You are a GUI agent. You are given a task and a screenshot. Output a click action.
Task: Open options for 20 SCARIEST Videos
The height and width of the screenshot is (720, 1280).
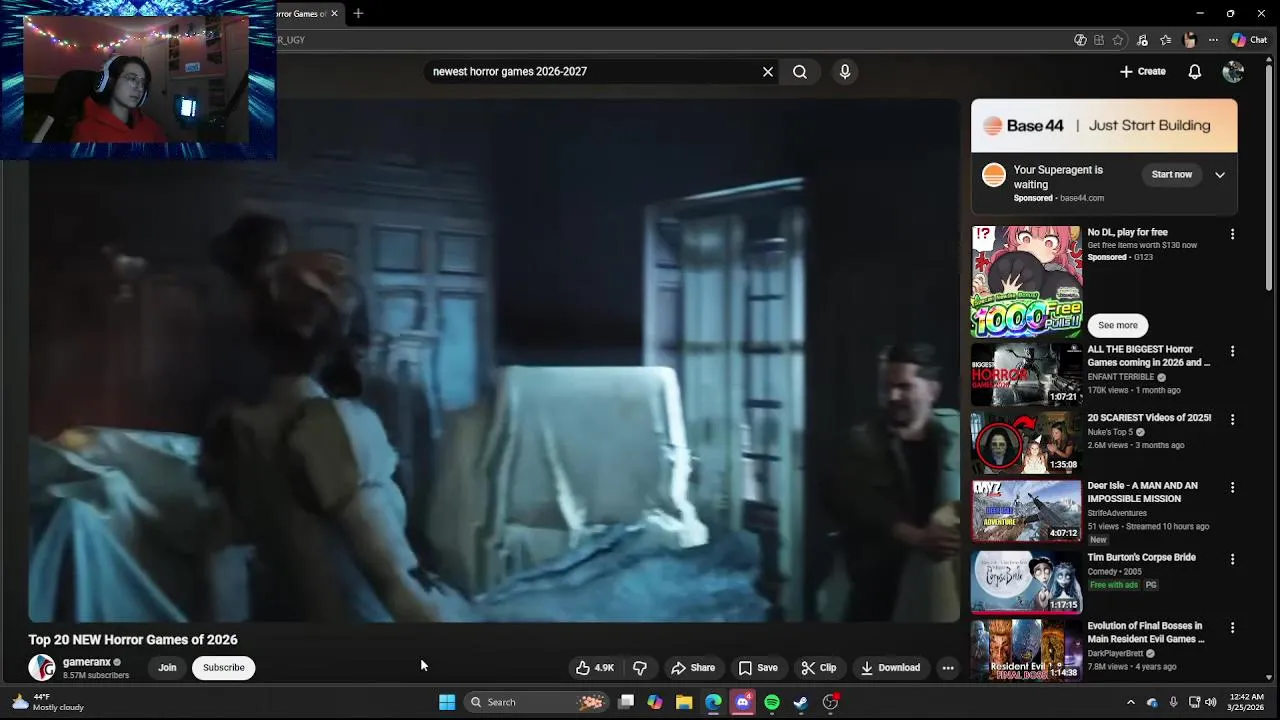point(1232,419)
